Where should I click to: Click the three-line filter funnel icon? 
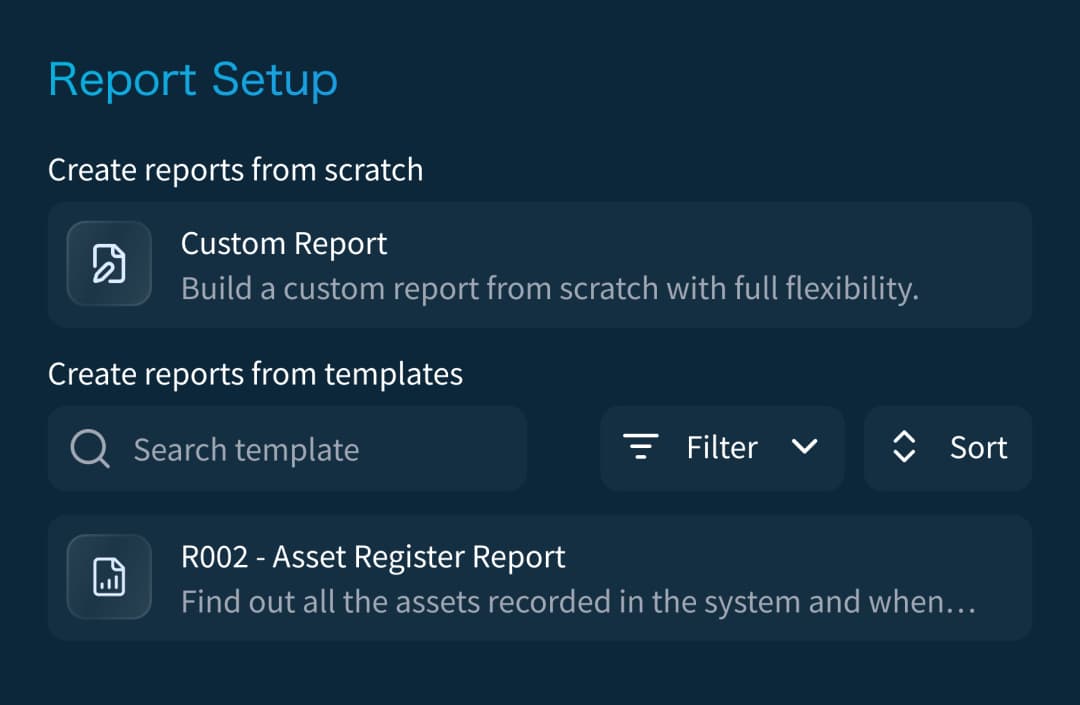[641, 447]
